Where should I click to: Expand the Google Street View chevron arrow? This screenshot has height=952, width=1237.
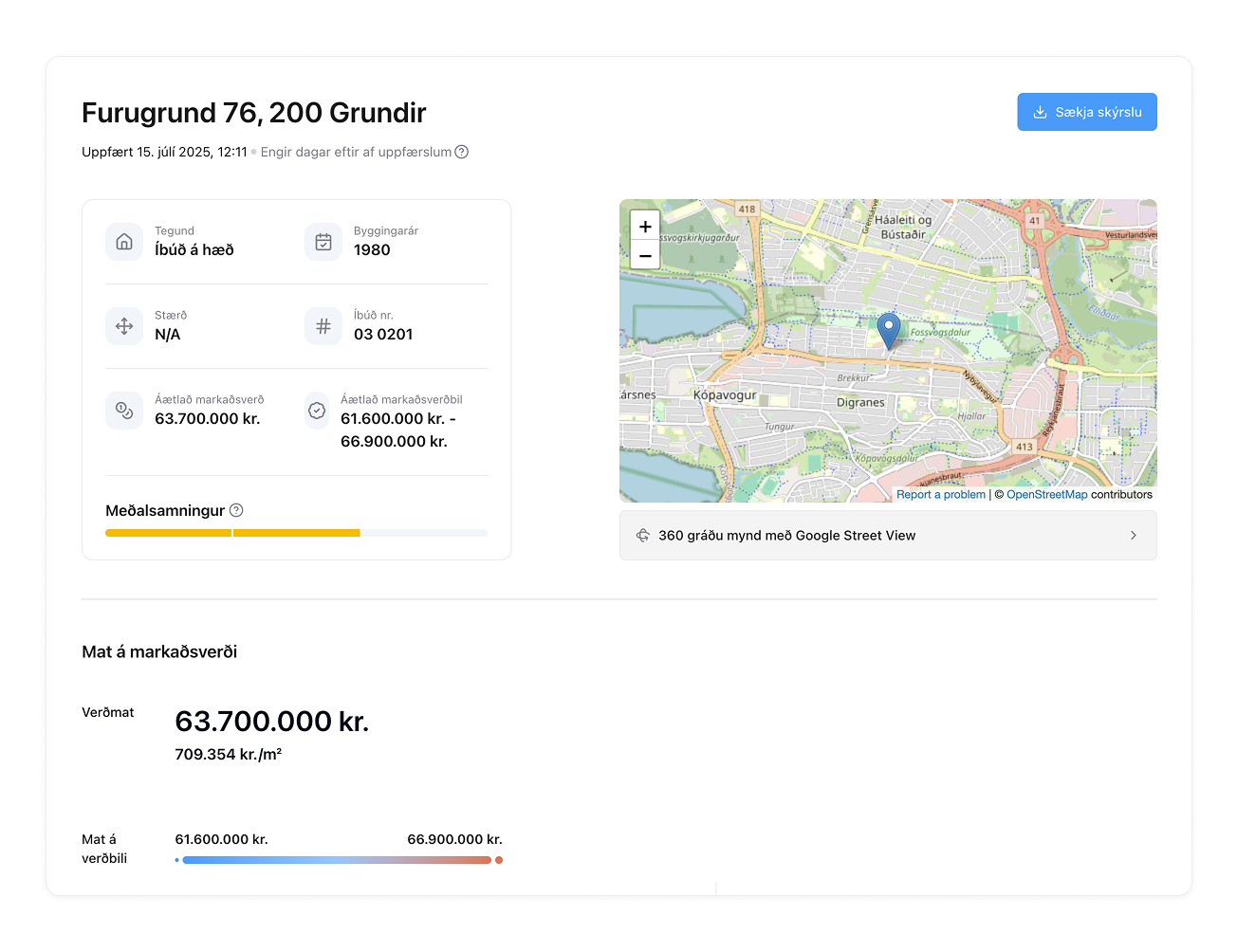(x=1133, y=536)
